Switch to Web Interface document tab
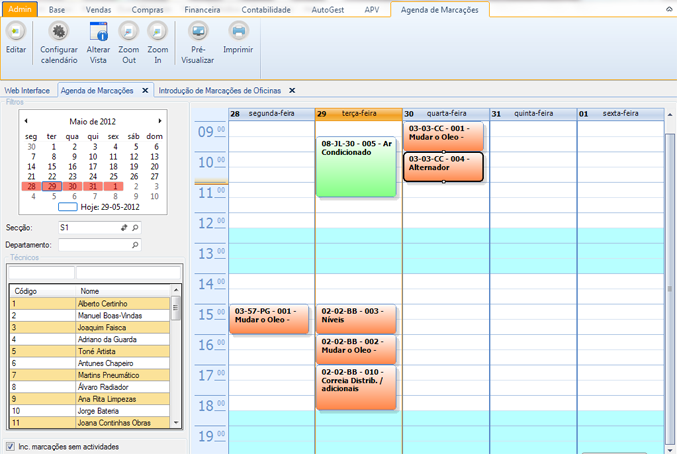The image size is (677, 454). click(x=27, y=90)
